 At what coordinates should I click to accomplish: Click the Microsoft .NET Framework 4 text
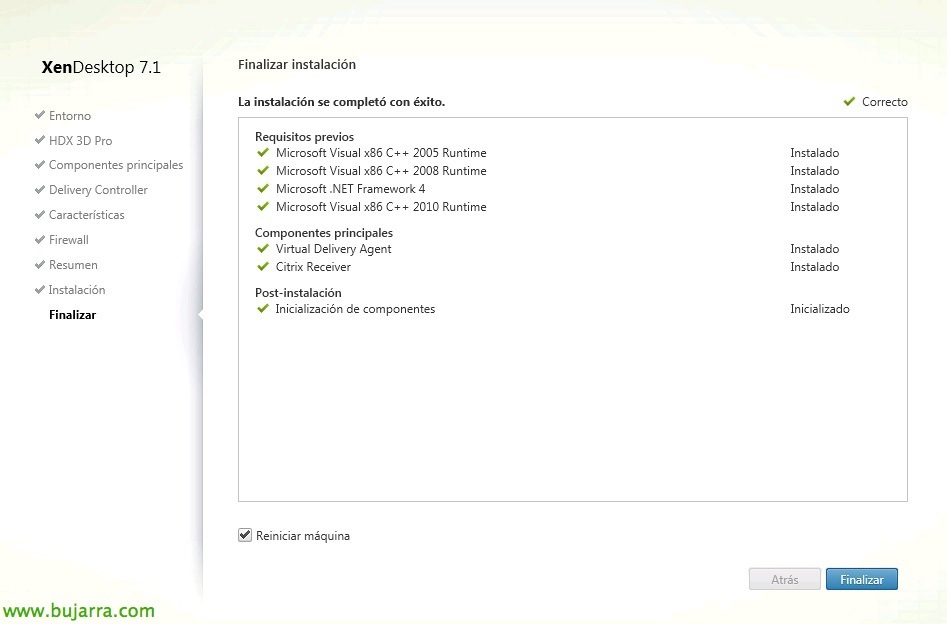[350, 189]
